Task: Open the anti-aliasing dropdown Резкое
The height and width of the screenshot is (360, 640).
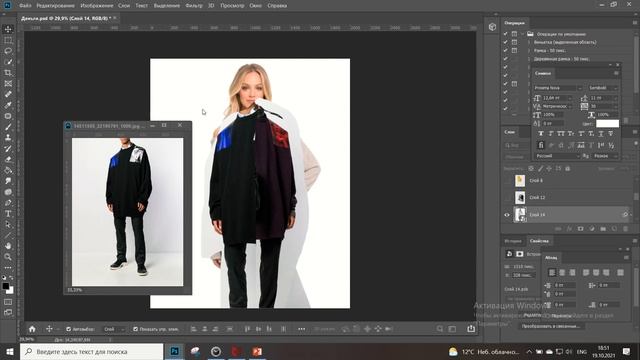Action: pos(605,156)
